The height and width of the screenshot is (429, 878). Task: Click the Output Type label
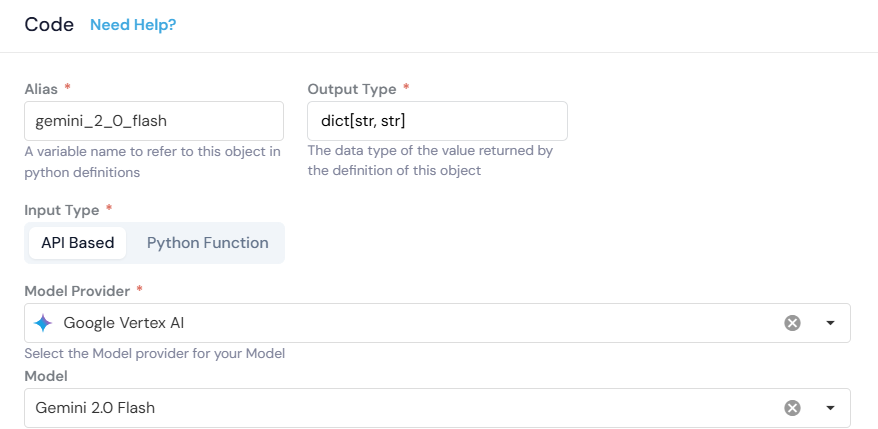[x=351, y=89]
